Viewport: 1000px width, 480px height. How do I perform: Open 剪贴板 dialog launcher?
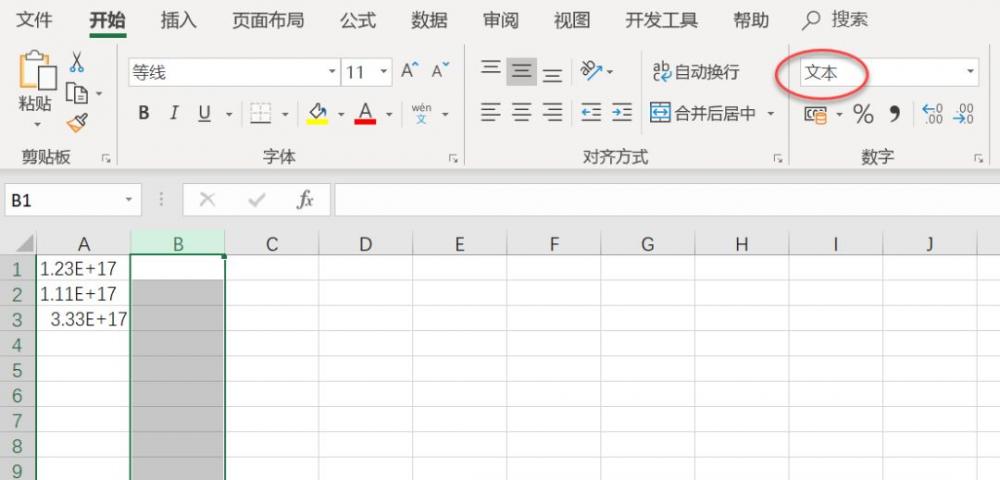pyautogui.click(x=106, y=159)
